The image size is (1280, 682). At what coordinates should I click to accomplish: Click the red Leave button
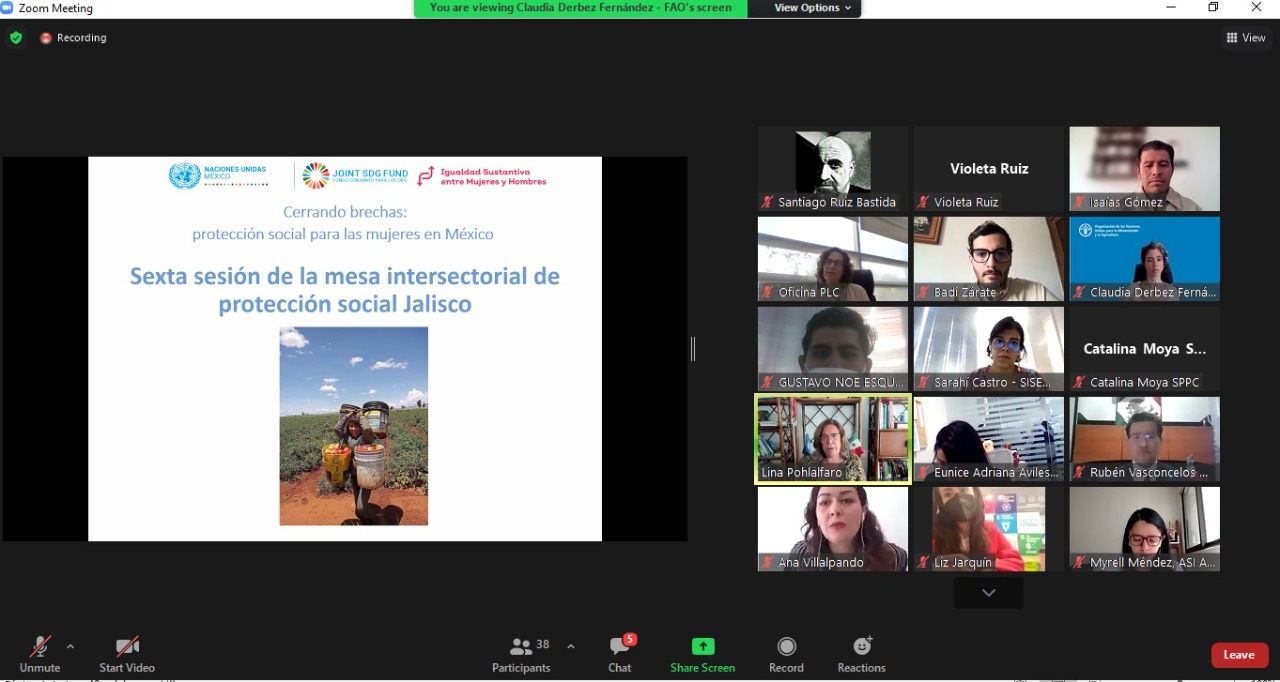coord(1239,655)
